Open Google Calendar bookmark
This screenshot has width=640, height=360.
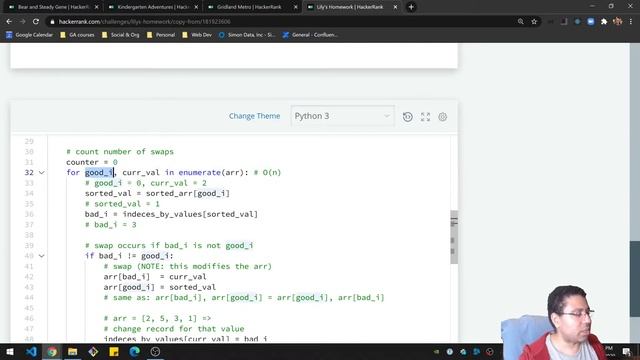coord(29,35)
